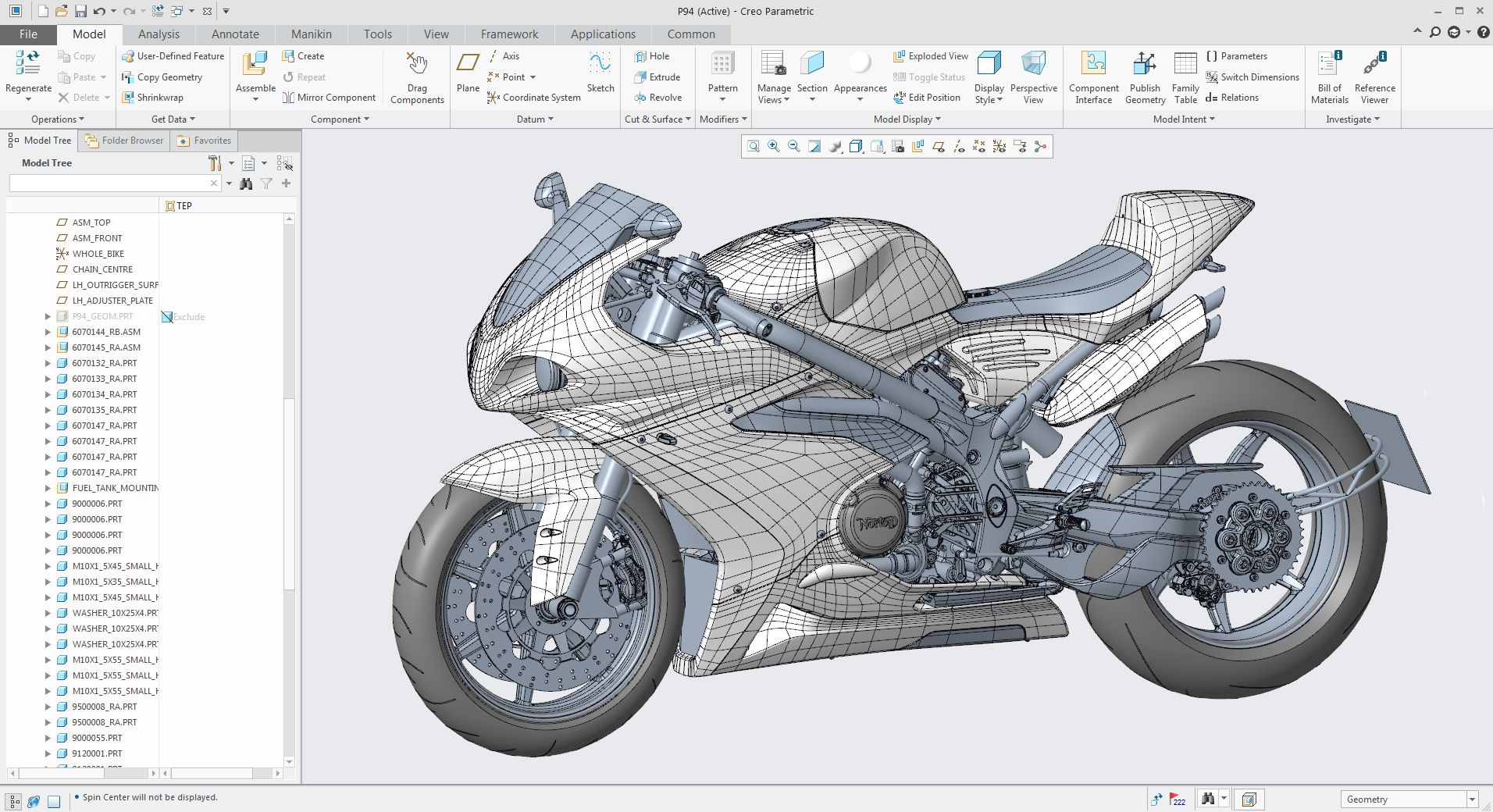Click the Appearances color sphere
Viewport: 1493px width, 812px height.
point(860,63)
